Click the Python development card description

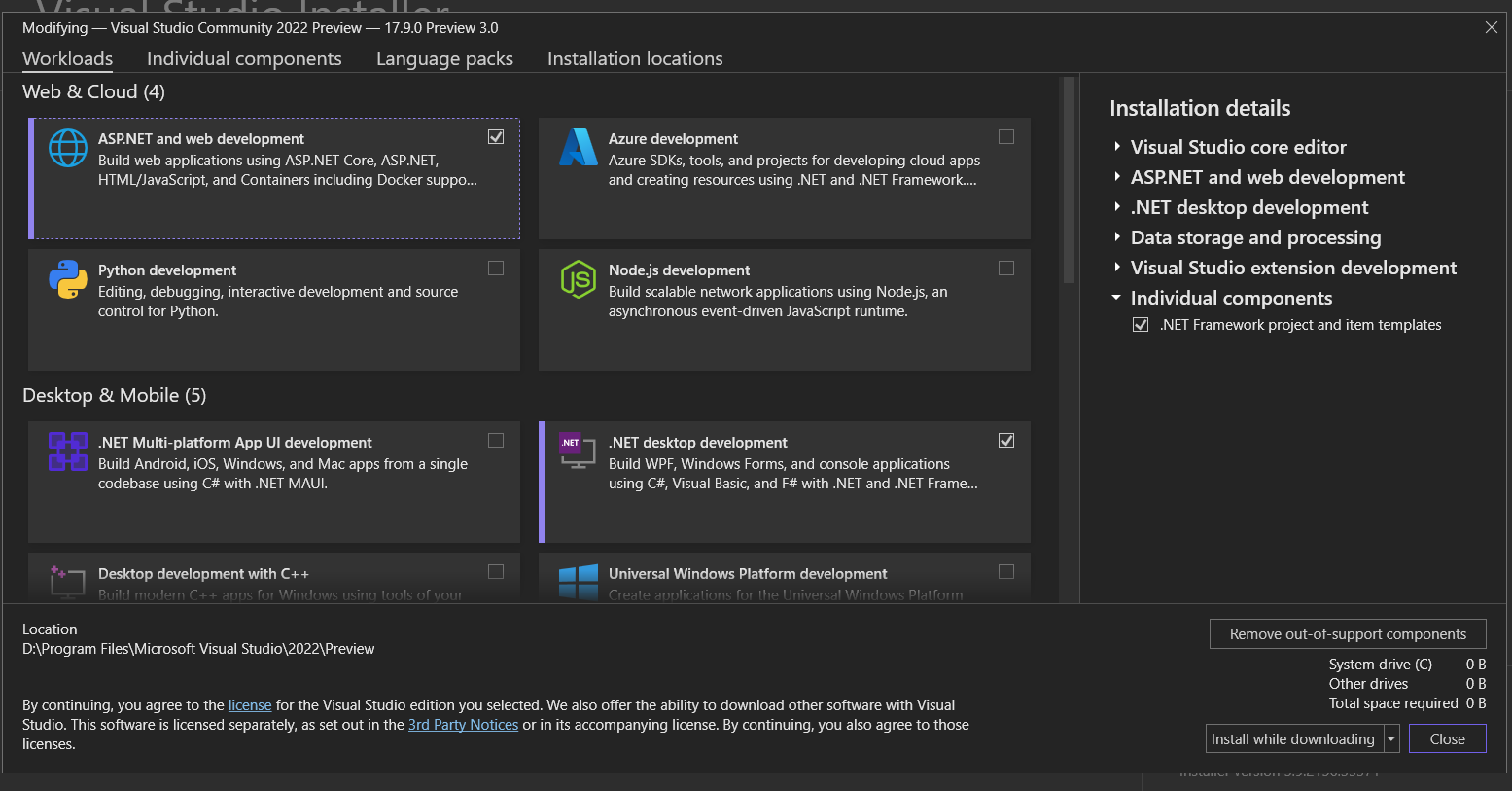278,302
